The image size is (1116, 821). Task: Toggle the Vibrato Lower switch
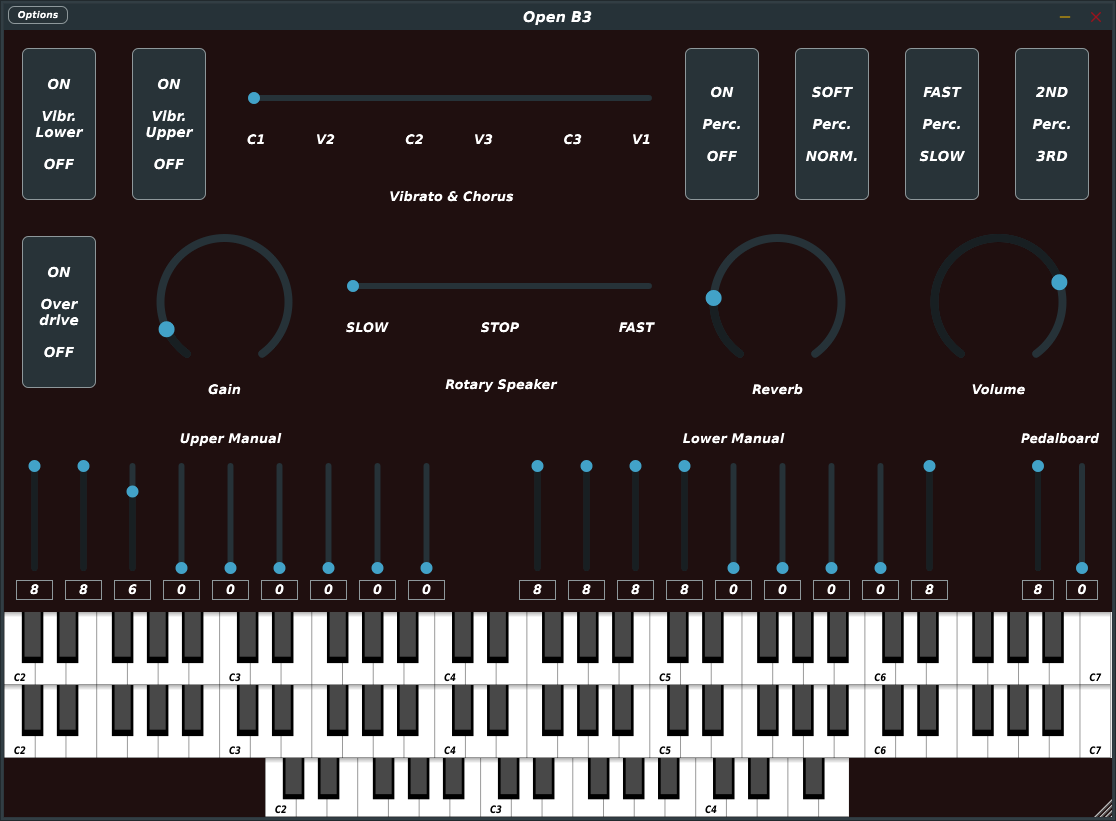point(59,124)
